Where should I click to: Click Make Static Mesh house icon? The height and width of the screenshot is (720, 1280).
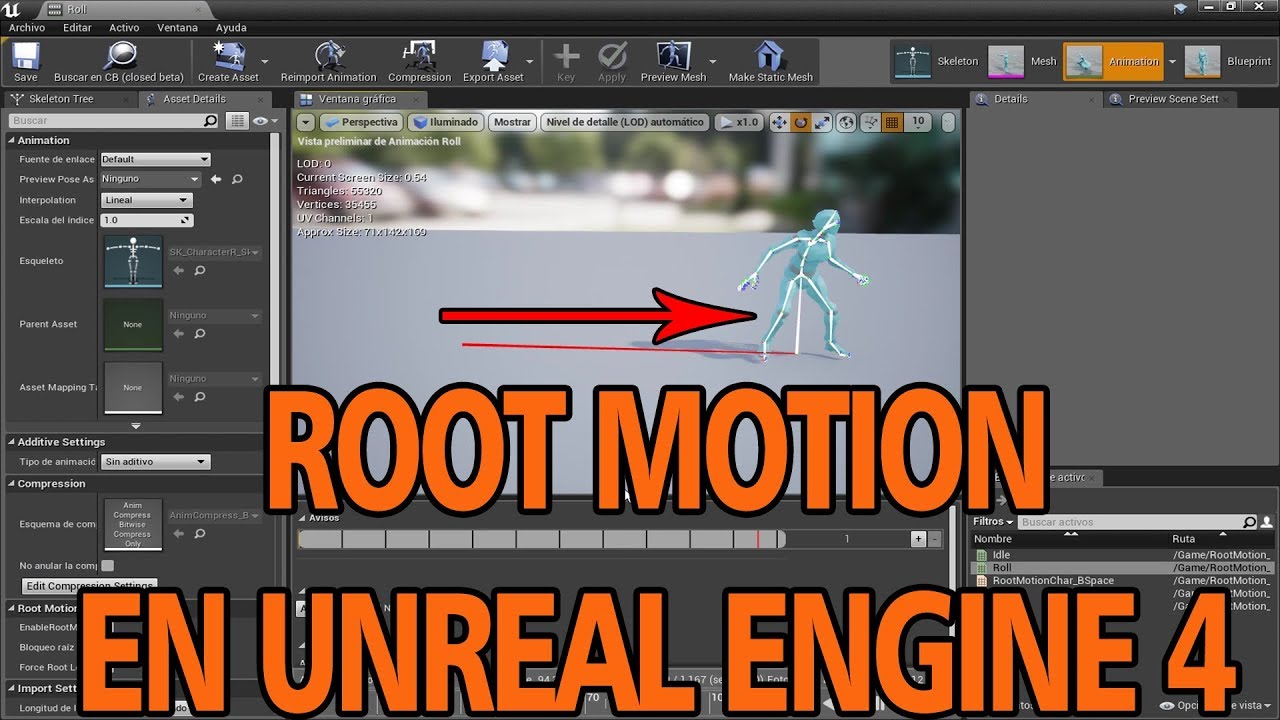(770, 56)
